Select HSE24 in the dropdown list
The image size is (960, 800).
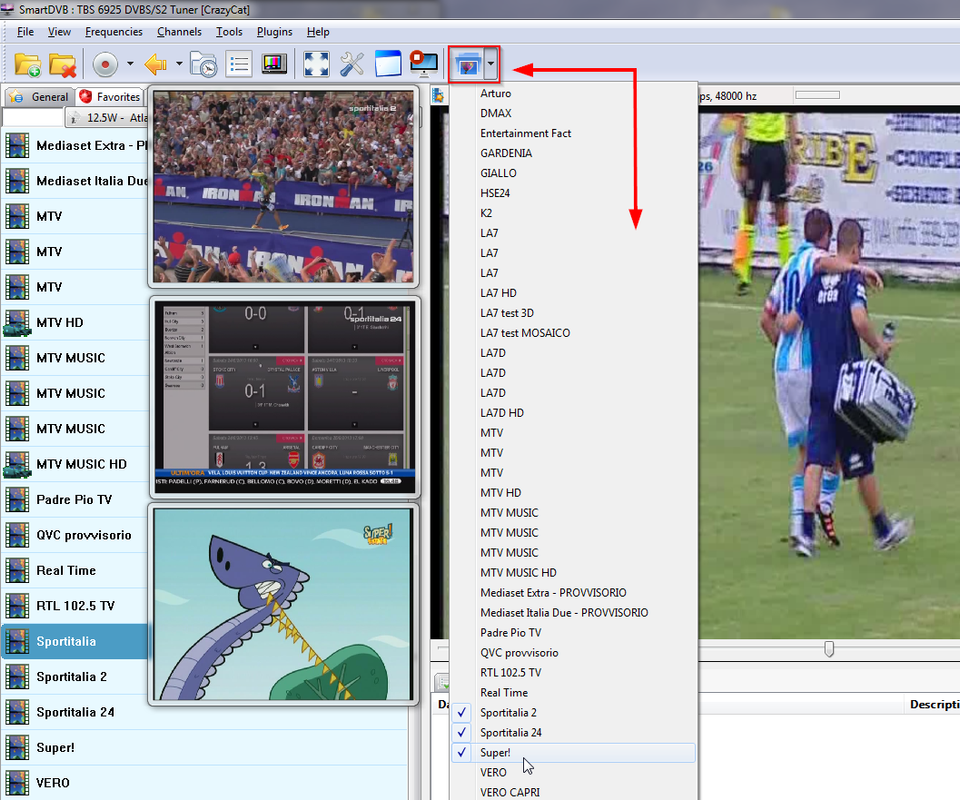click(572, 193)
